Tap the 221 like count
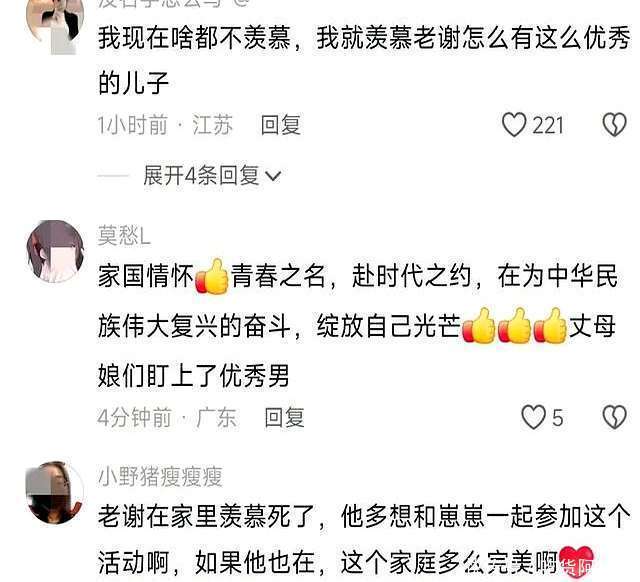This screenshot has width=640, height=582. click(x=548, y=125)
